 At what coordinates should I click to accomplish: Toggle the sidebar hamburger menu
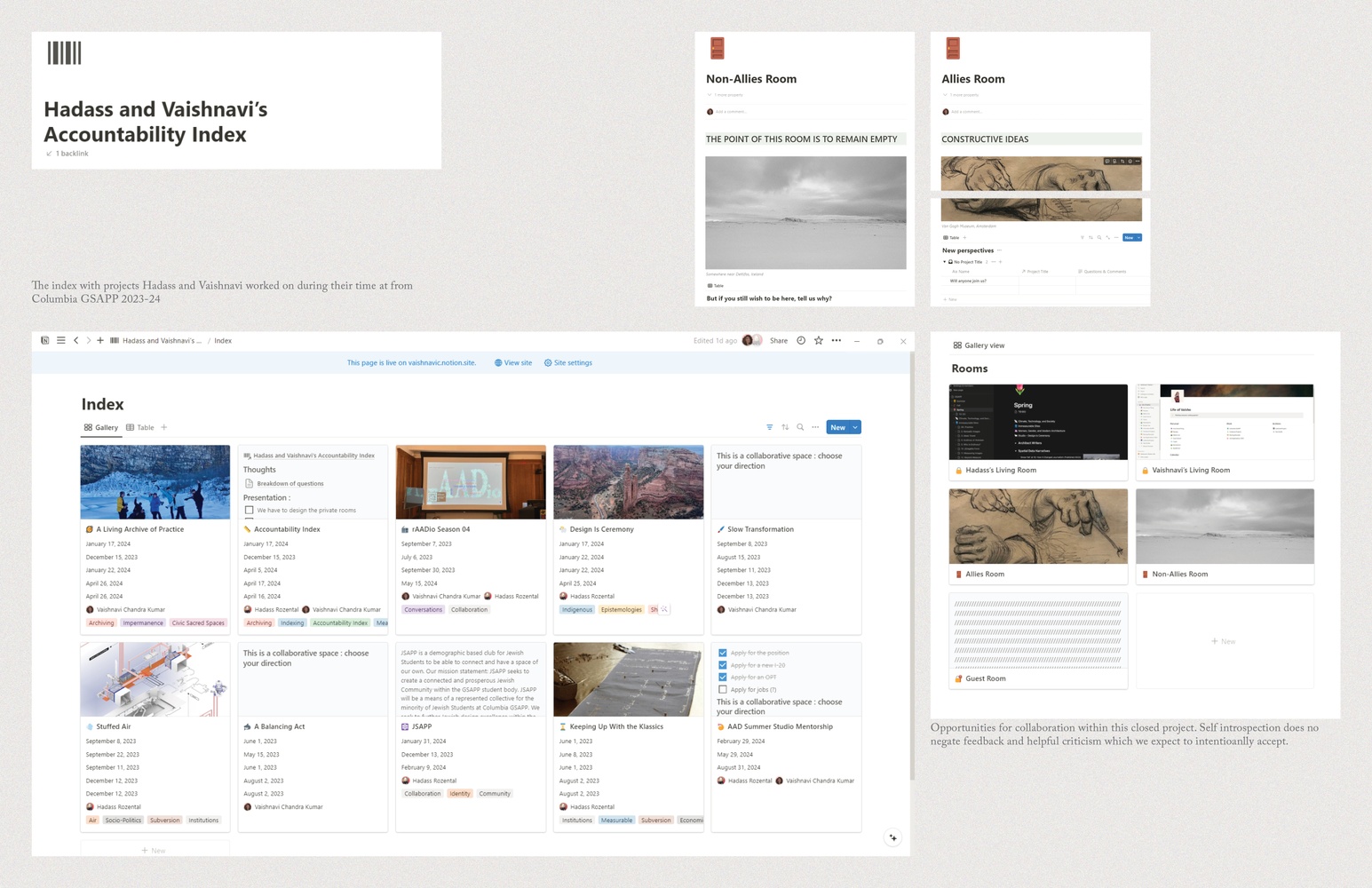point(61,340)
